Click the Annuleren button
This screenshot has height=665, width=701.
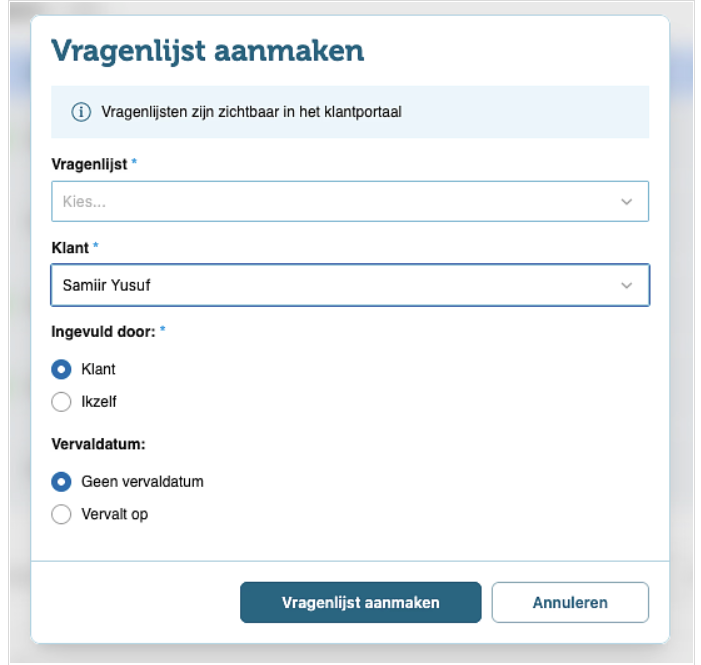click(570, 602)
